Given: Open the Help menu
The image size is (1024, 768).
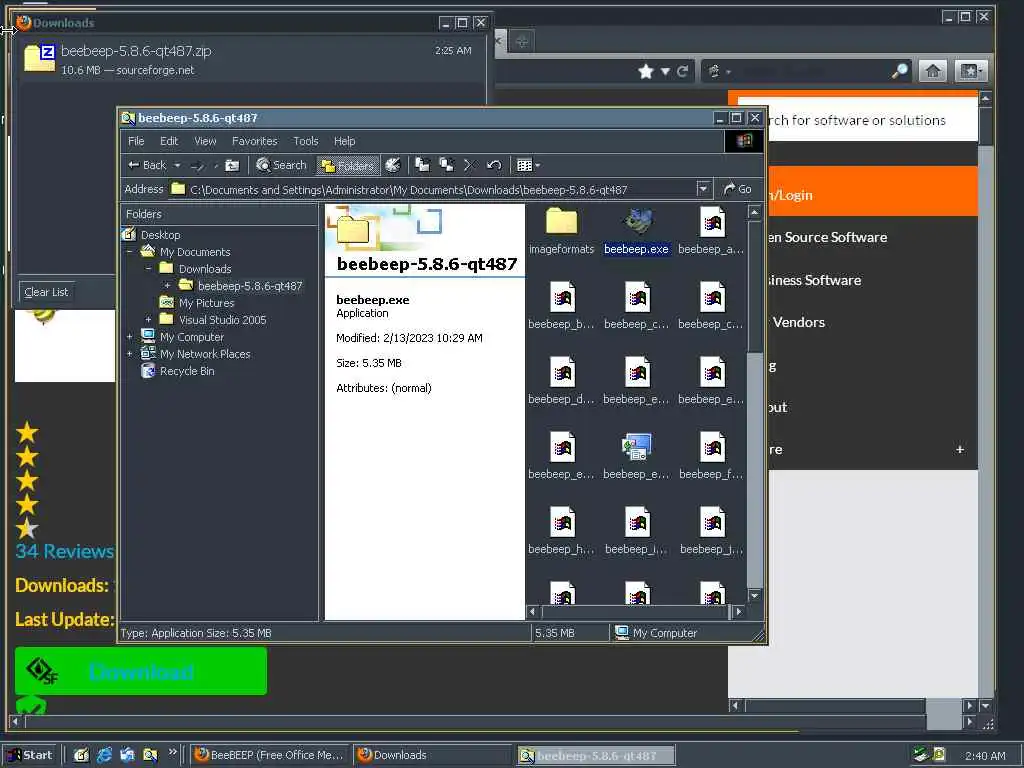Looking at the screenshot, I should point(344,141).
